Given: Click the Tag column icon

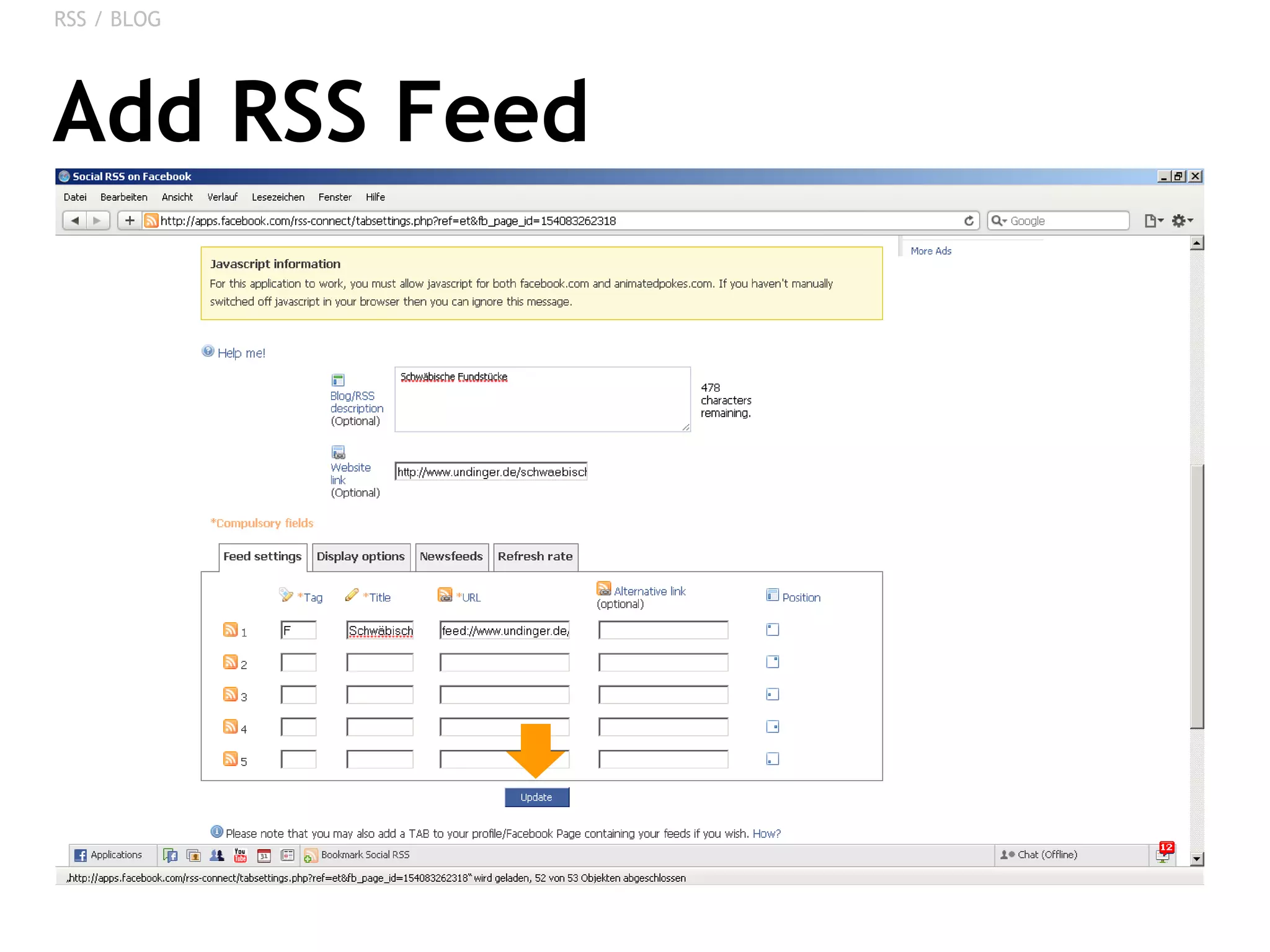Looking at the screenshot, I should click(286, 595).
